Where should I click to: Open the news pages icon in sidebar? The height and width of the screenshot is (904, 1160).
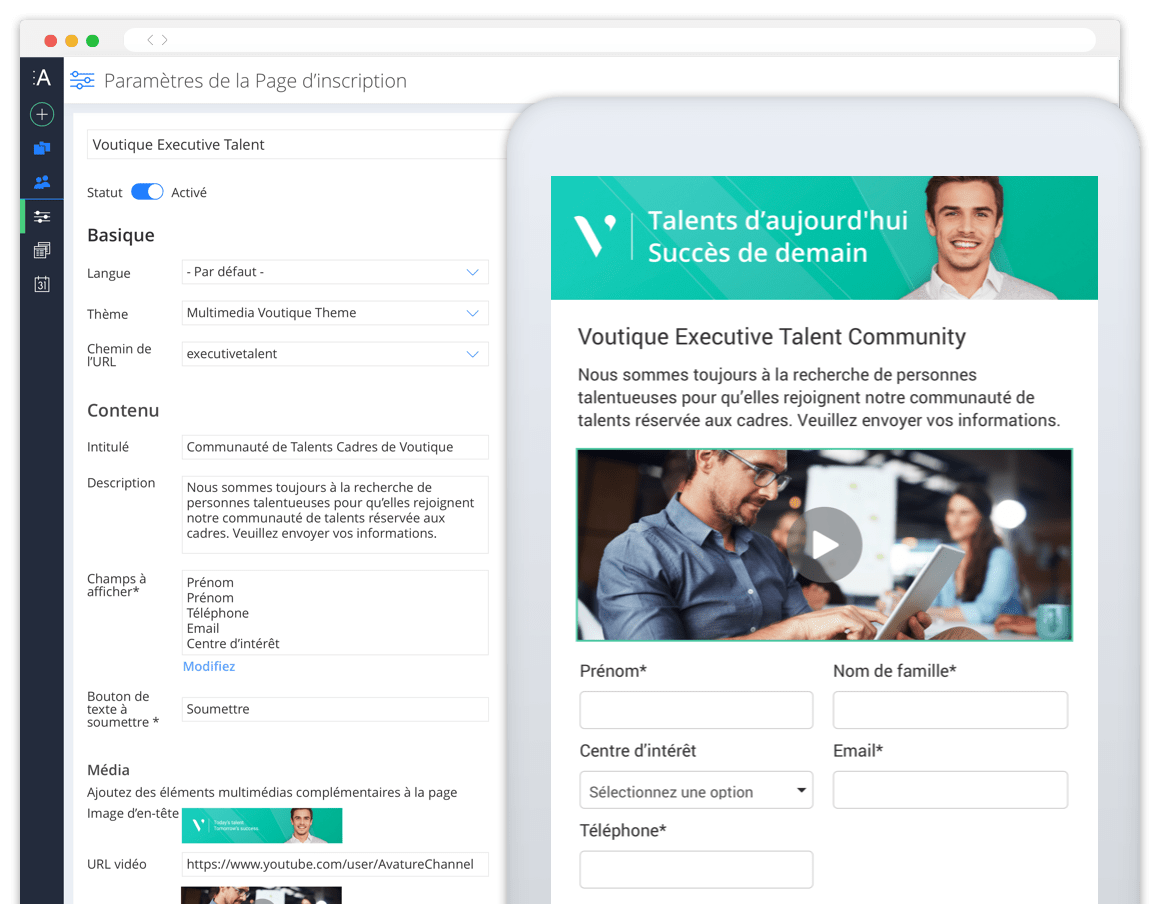pos(42,251)
